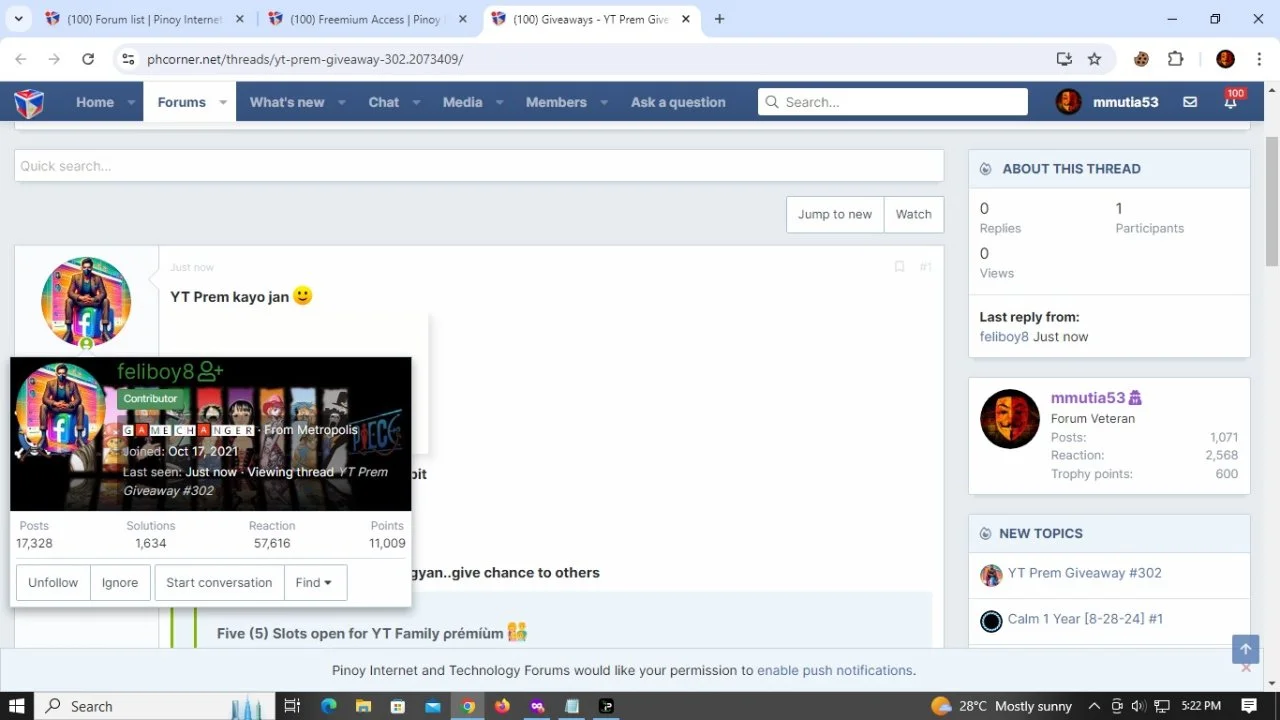Click the install app icon in address bar
Image resolution: width=1280 pixels, height=720 pixels.
coord(1064,59)
